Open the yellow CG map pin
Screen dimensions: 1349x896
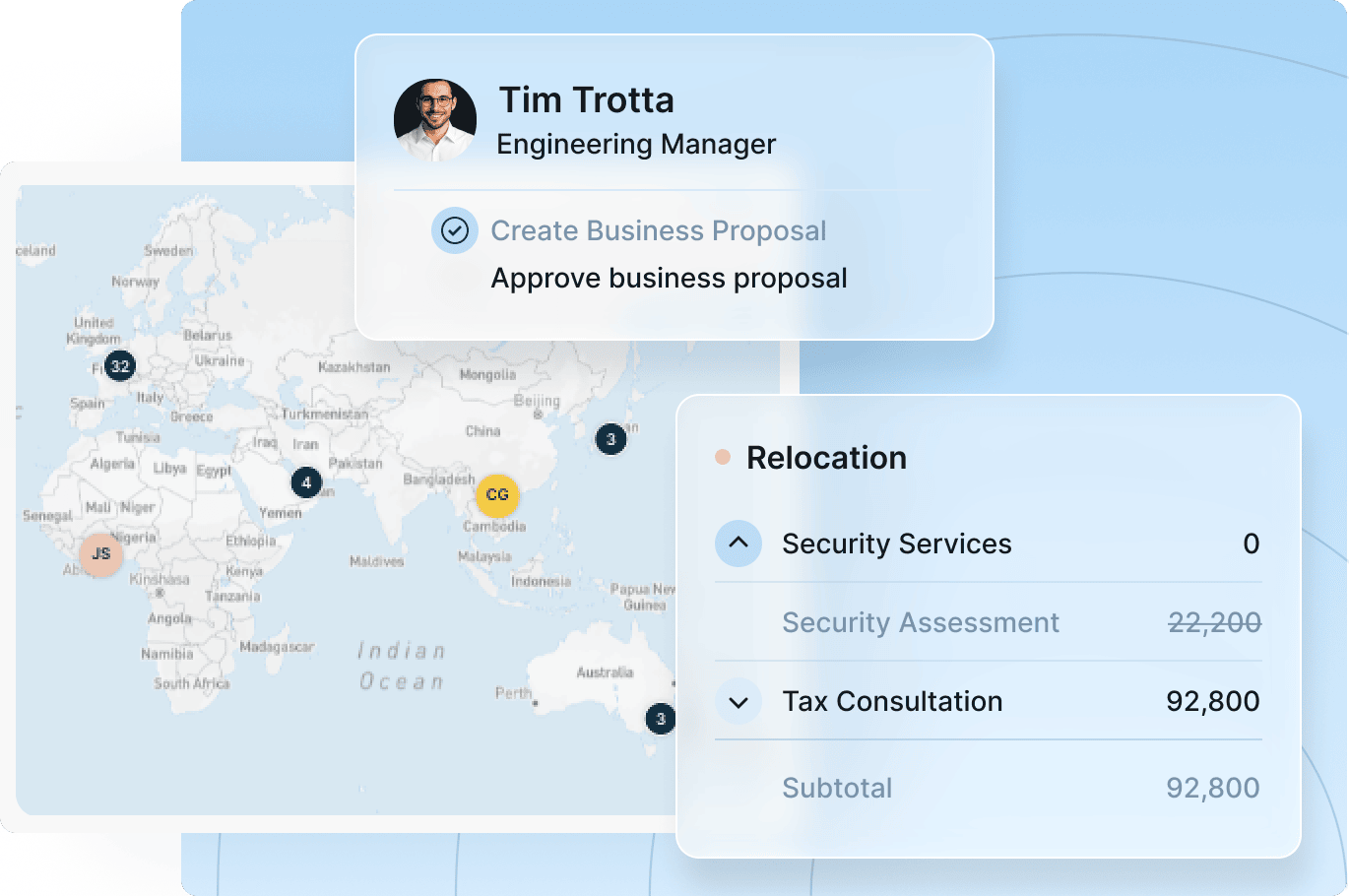pyautogui.click(x=497, y=494)
